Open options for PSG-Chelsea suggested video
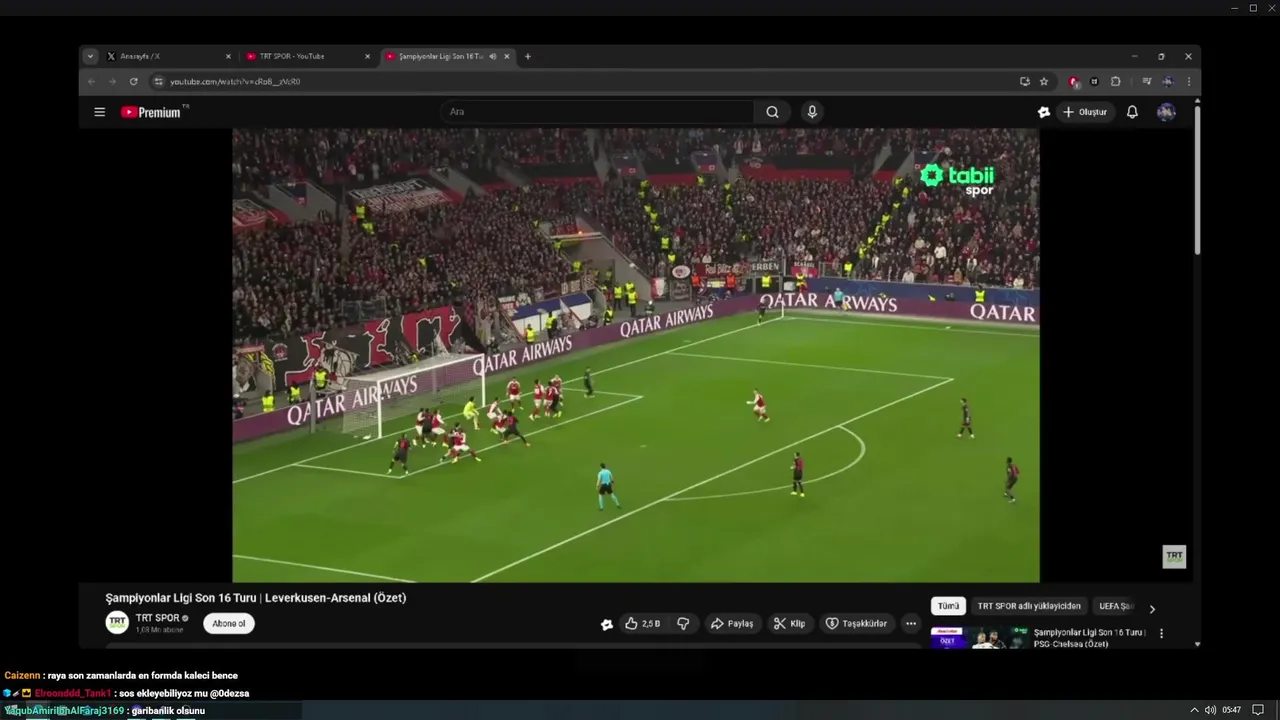 (x=1161, y=633)
